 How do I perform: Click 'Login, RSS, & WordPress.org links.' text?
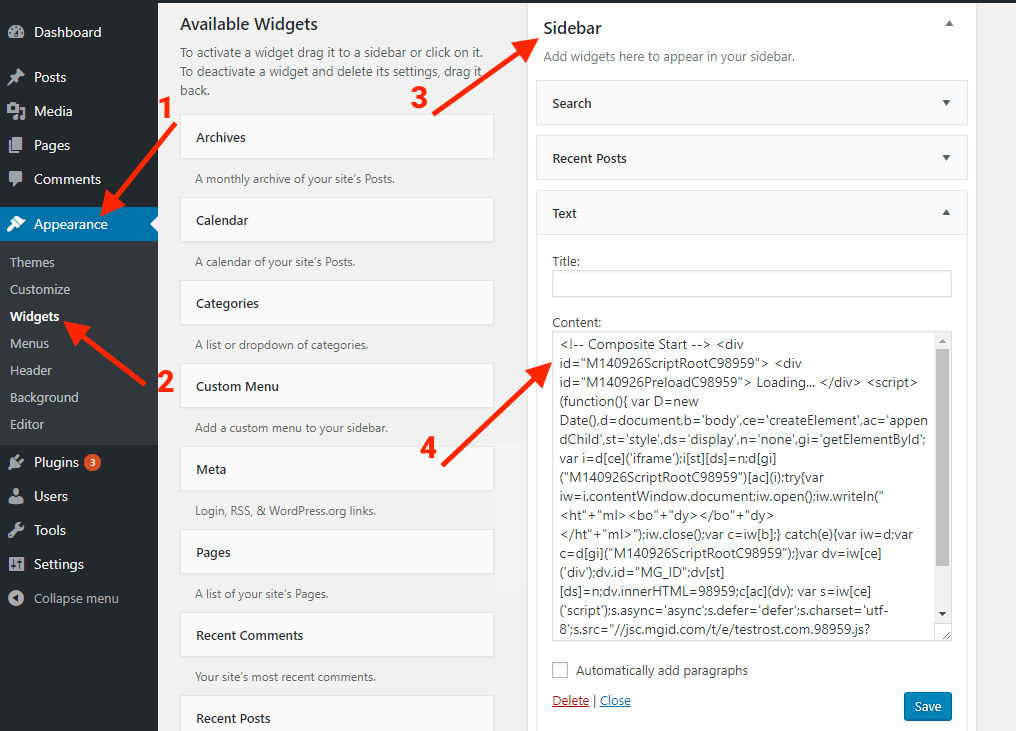pyautogui.click(x=286, y=511)
